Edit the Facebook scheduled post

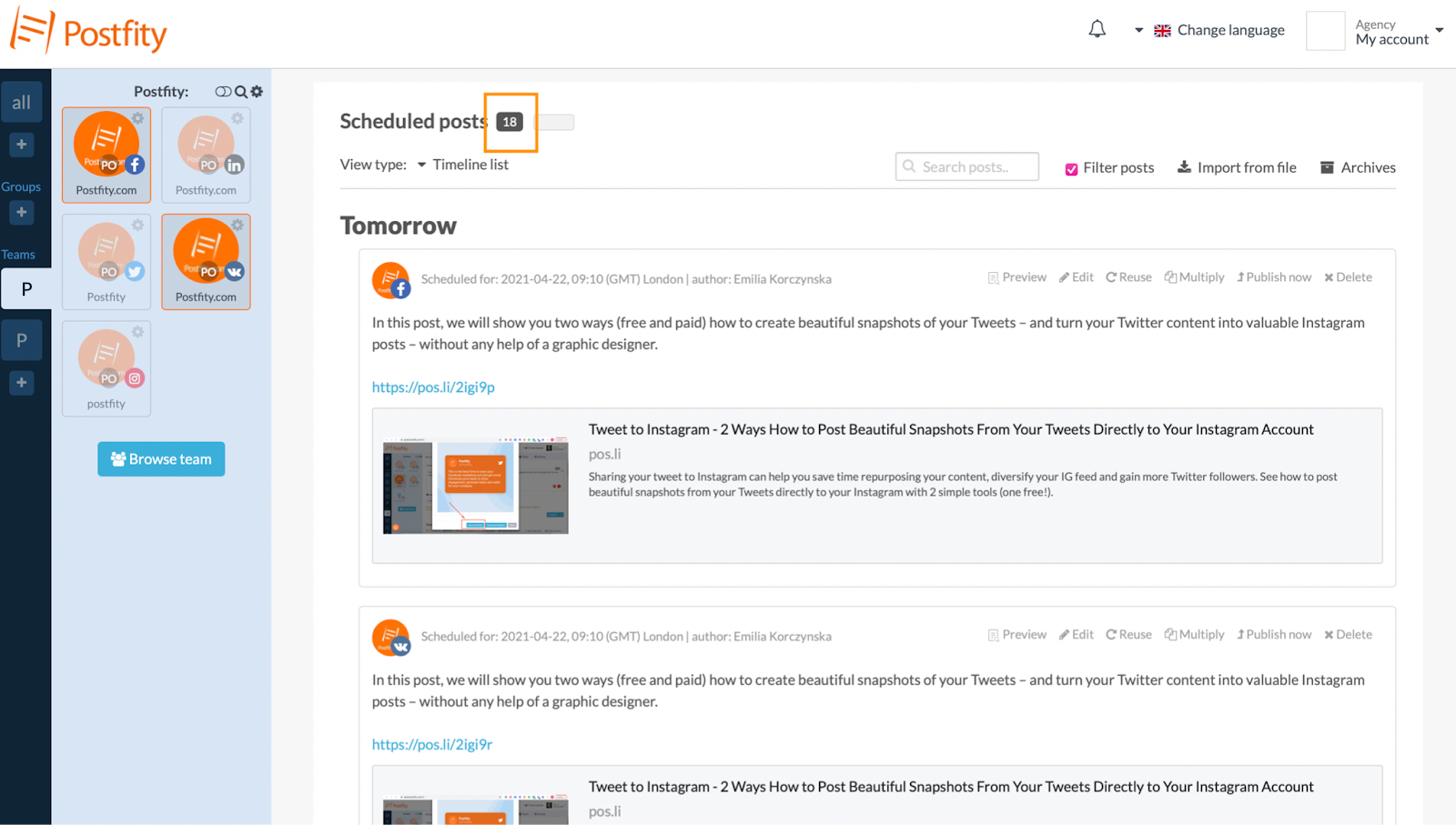(1077, 277)
